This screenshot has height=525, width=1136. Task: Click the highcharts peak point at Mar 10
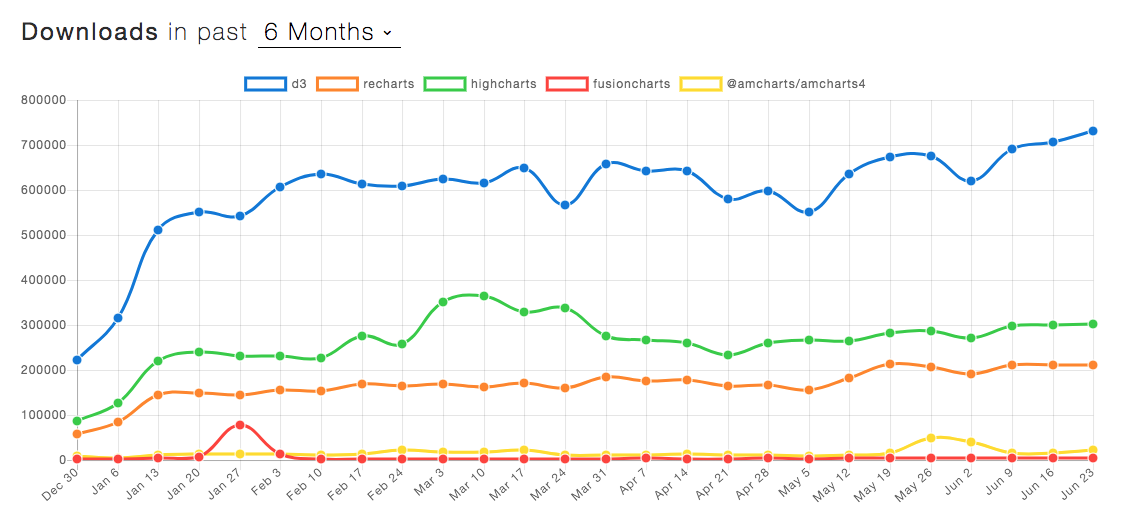click(484, 296)
